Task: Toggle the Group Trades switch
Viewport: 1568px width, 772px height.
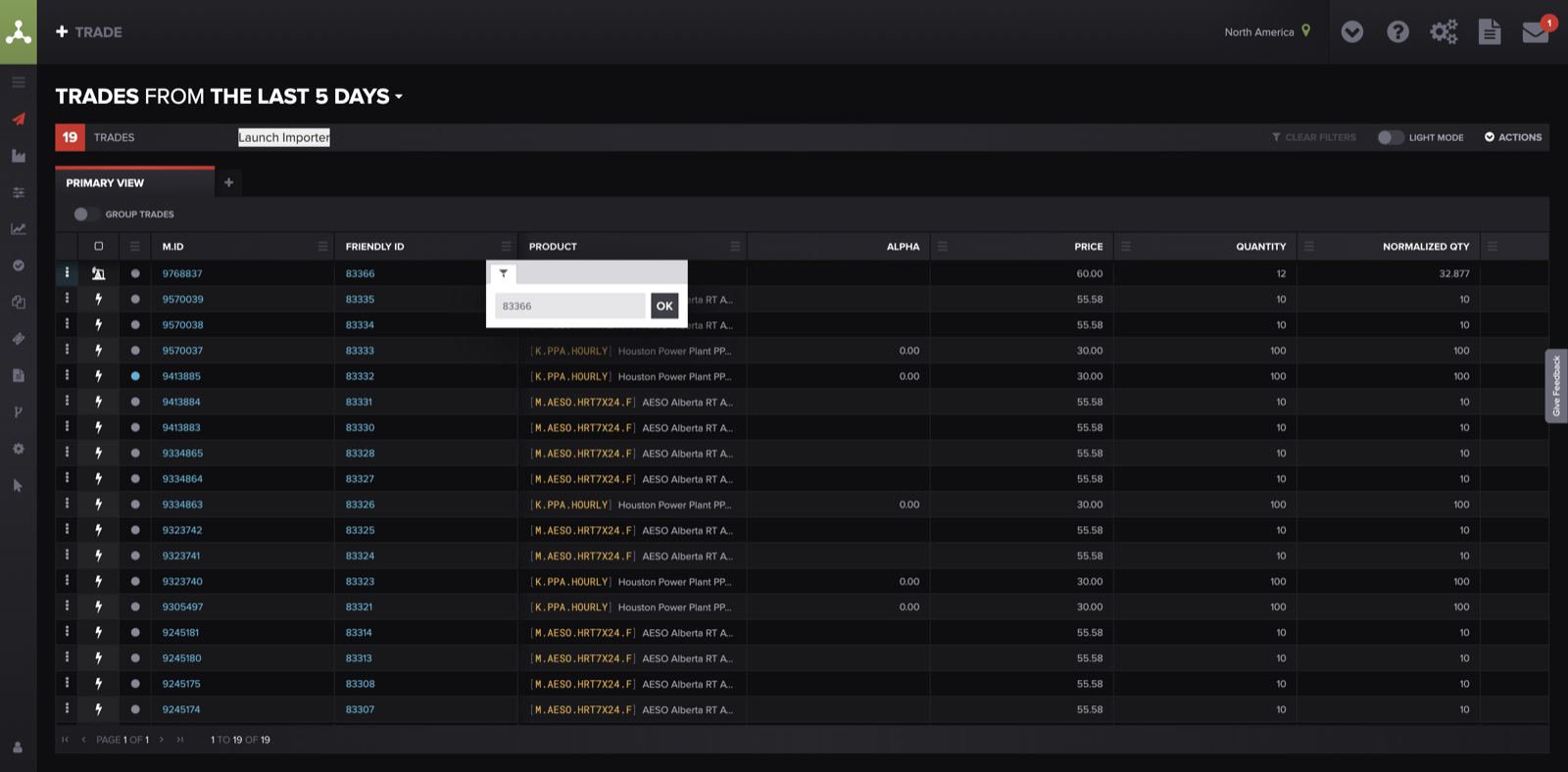Action: (x=84, y=214)
